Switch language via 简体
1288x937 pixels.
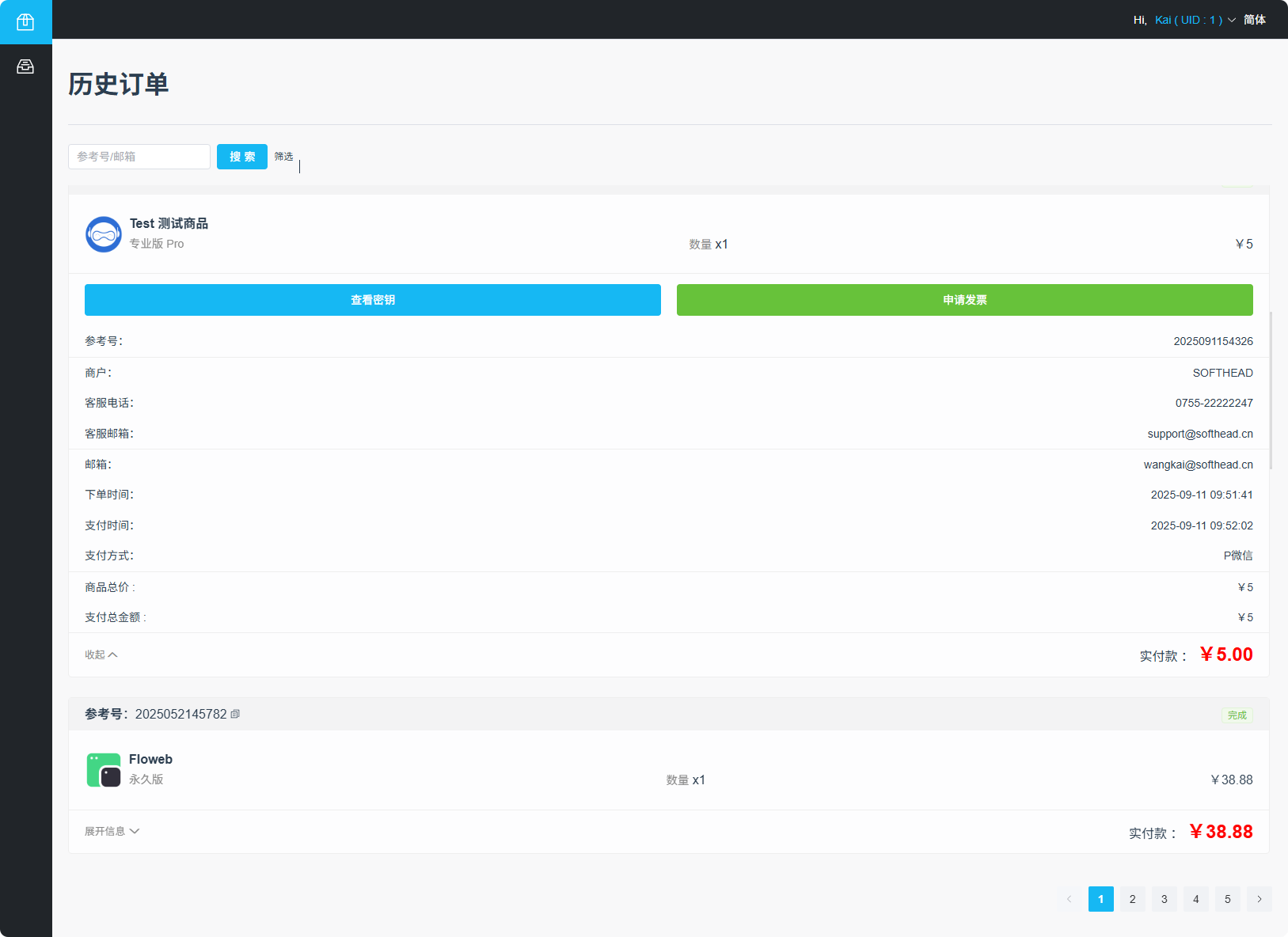point(1255,20)
